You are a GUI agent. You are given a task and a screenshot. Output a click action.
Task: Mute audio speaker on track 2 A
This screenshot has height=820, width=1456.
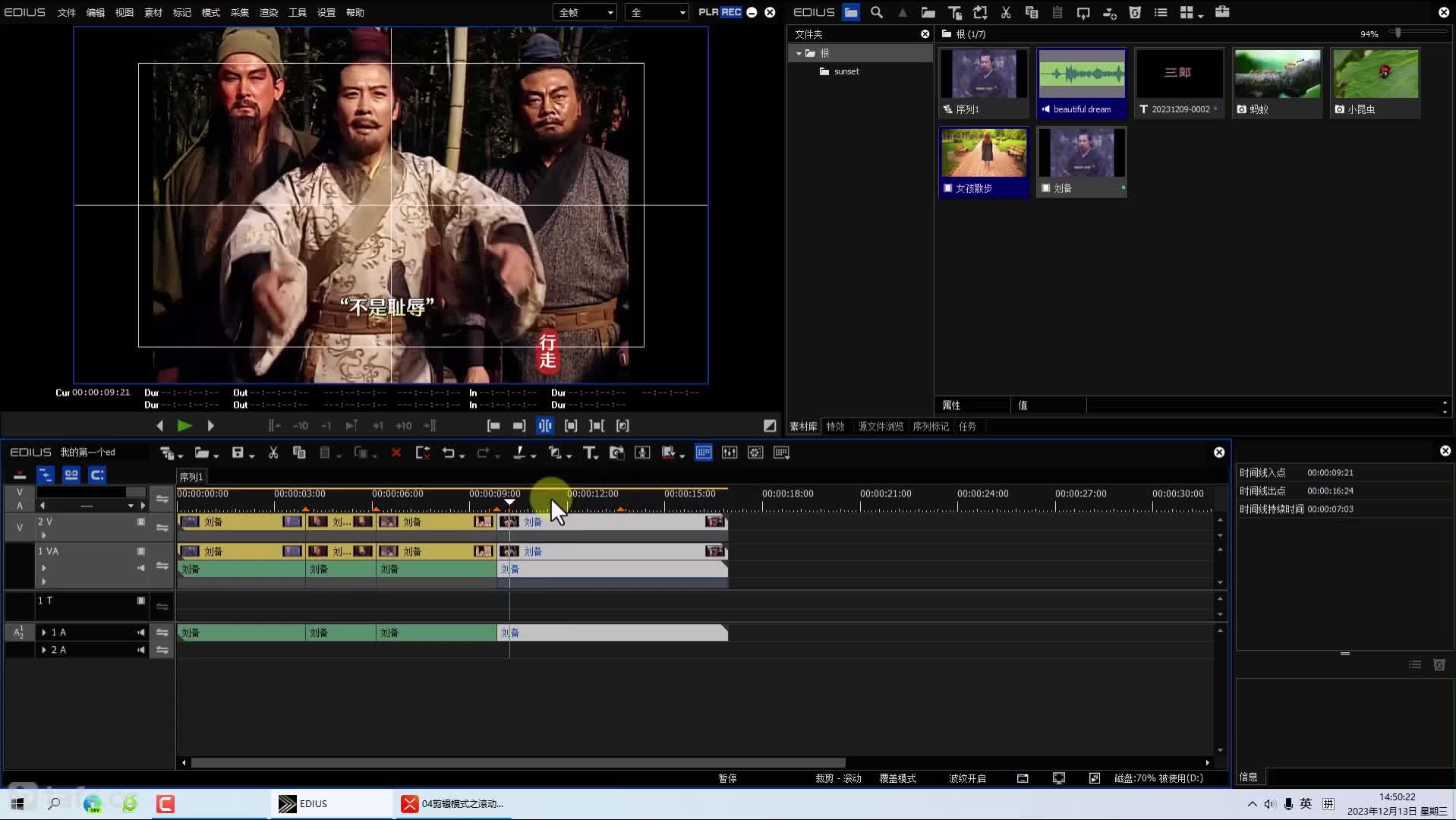pos(141,650)
